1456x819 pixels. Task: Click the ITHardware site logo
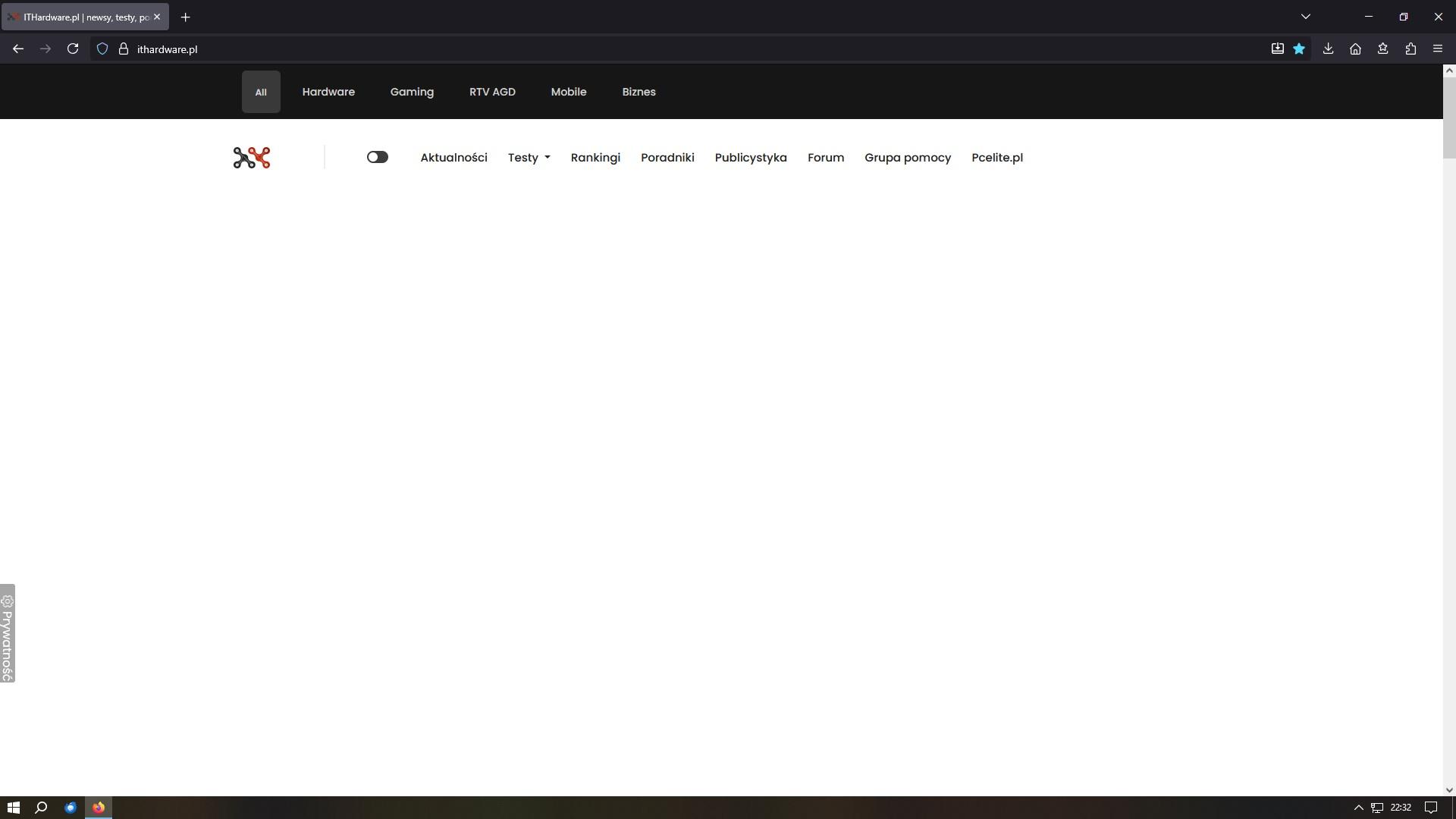coord(252,158)
